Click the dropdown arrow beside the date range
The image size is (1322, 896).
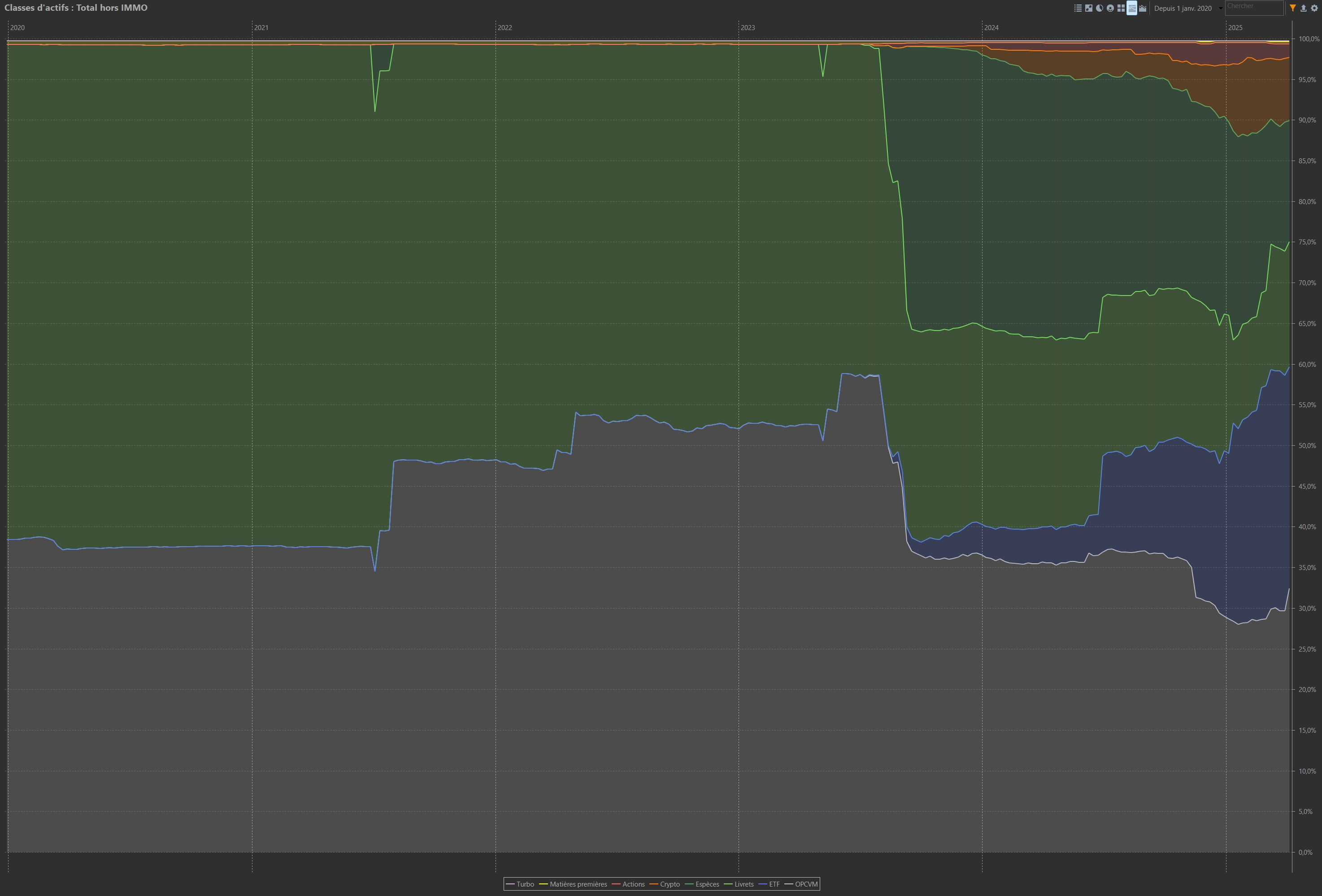1220,9
